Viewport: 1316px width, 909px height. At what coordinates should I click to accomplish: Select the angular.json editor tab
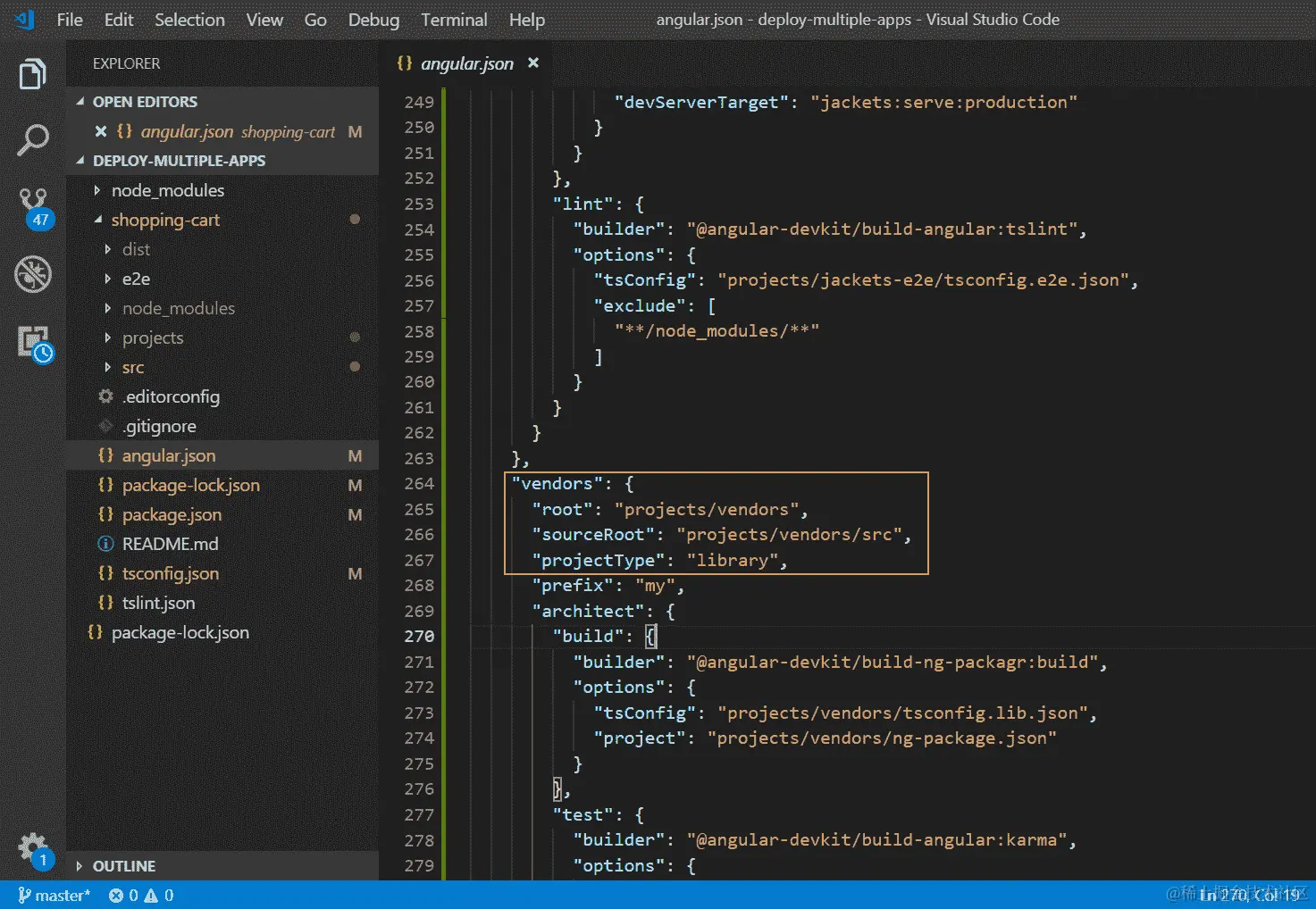click(x=467, y=63)
